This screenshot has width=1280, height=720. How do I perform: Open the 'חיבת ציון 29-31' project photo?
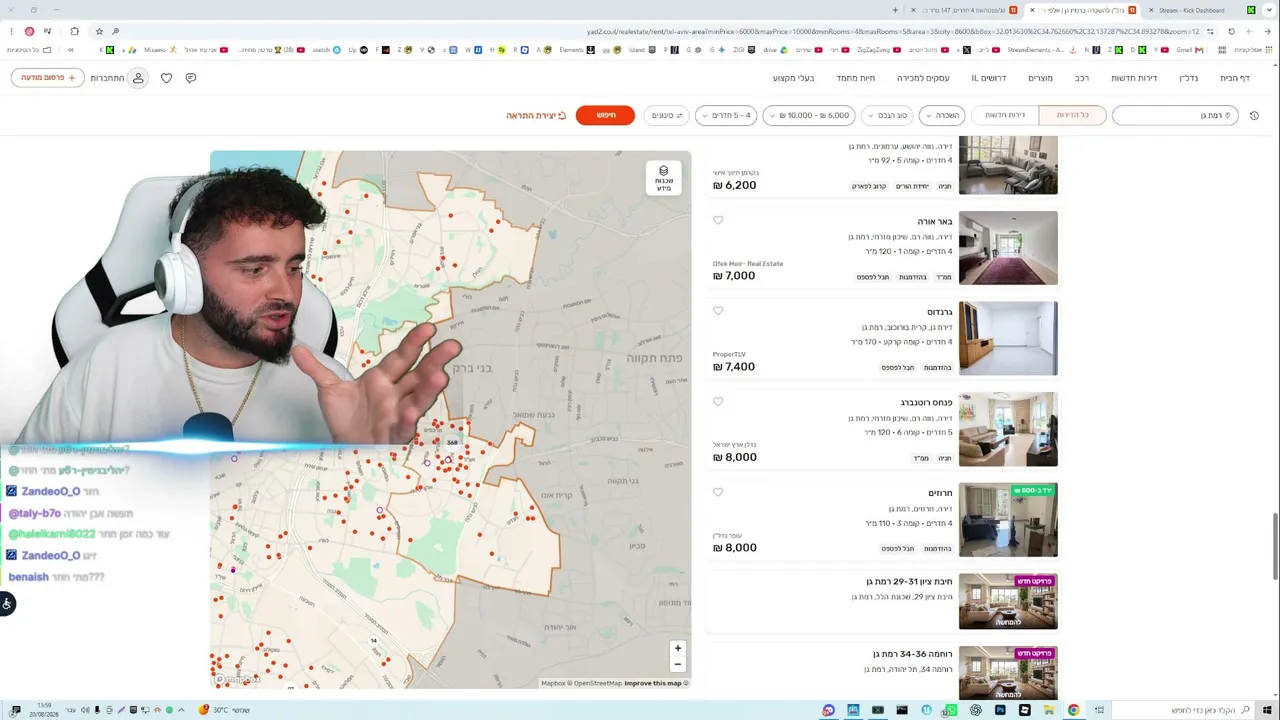(1008, 601)
